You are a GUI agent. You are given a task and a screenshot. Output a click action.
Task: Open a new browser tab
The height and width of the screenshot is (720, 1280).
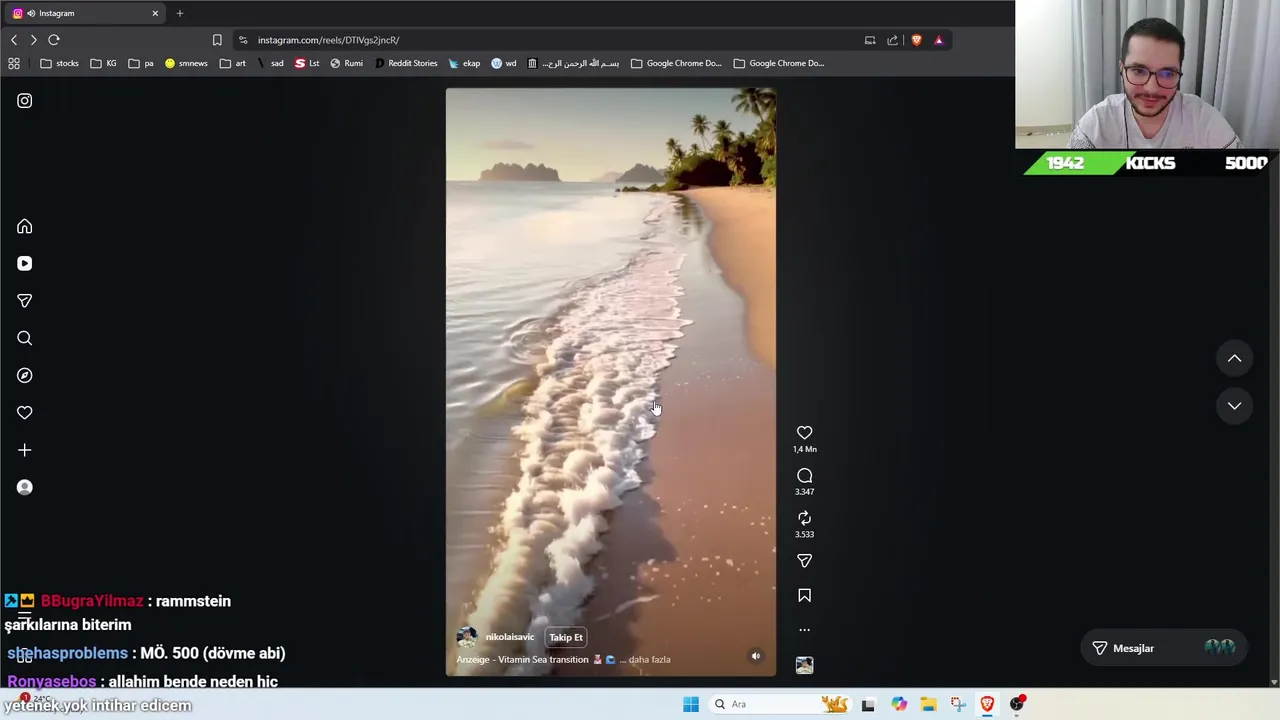coord(180,13)
